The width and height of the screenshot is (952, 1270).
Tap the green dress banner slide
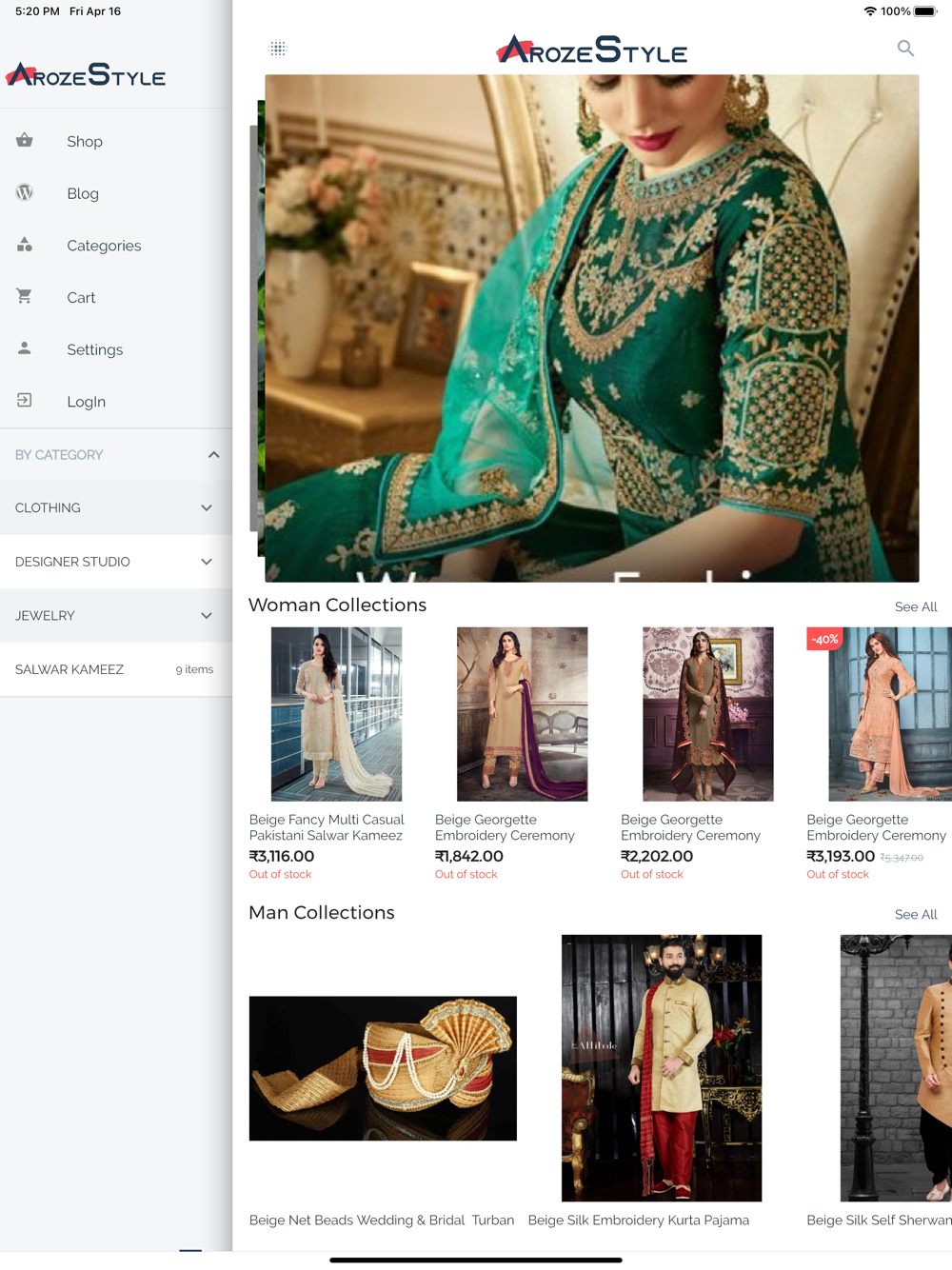(x=591, y=328)
